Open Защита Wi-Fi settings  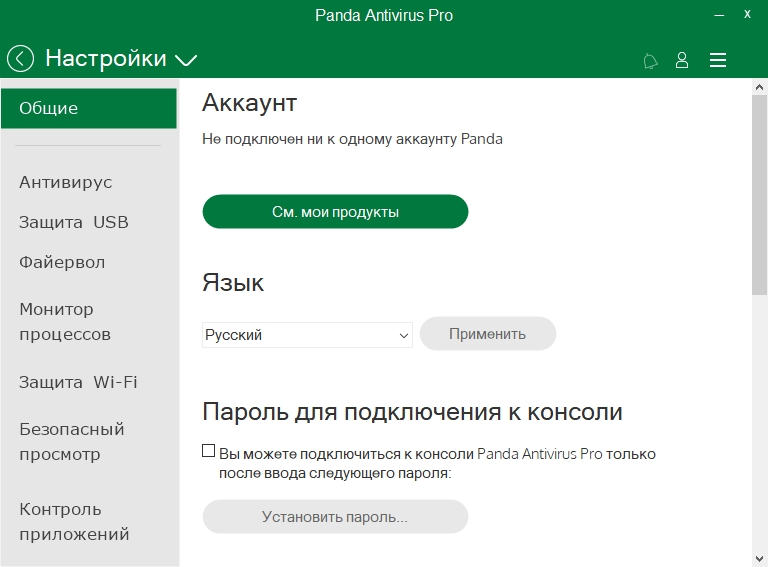[78, 382]
